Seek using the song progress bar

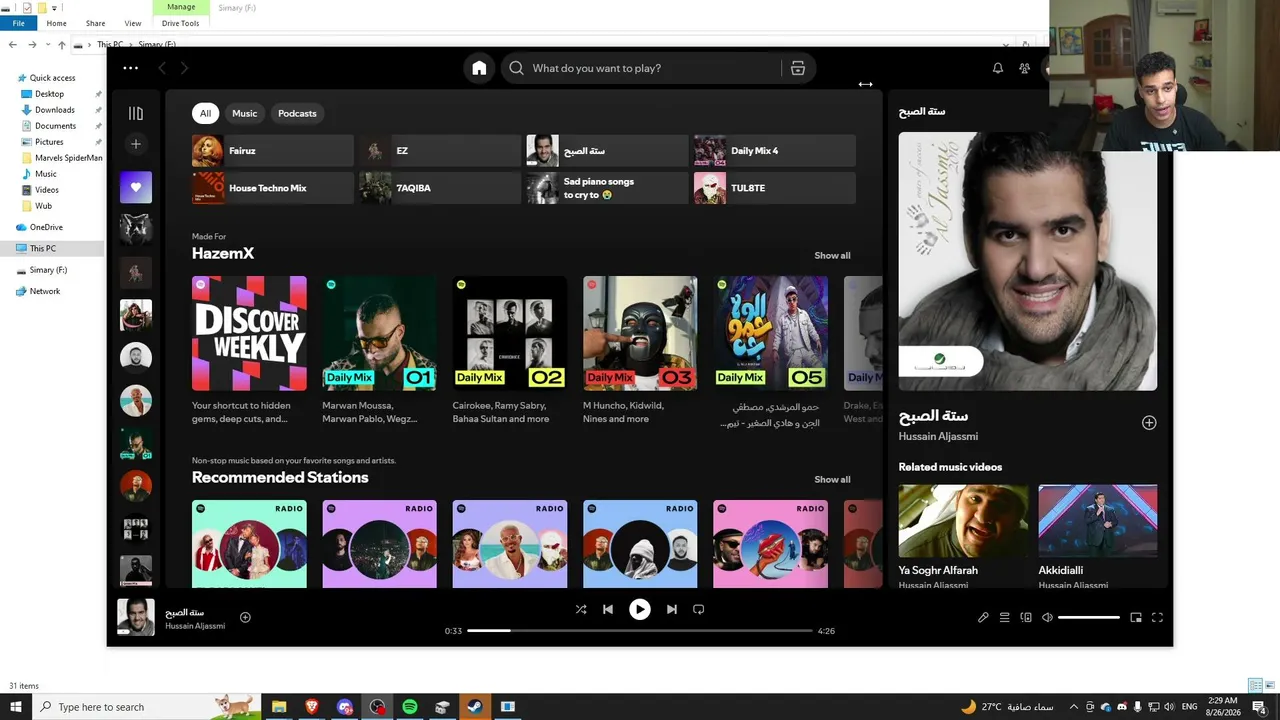coord(640,631)
